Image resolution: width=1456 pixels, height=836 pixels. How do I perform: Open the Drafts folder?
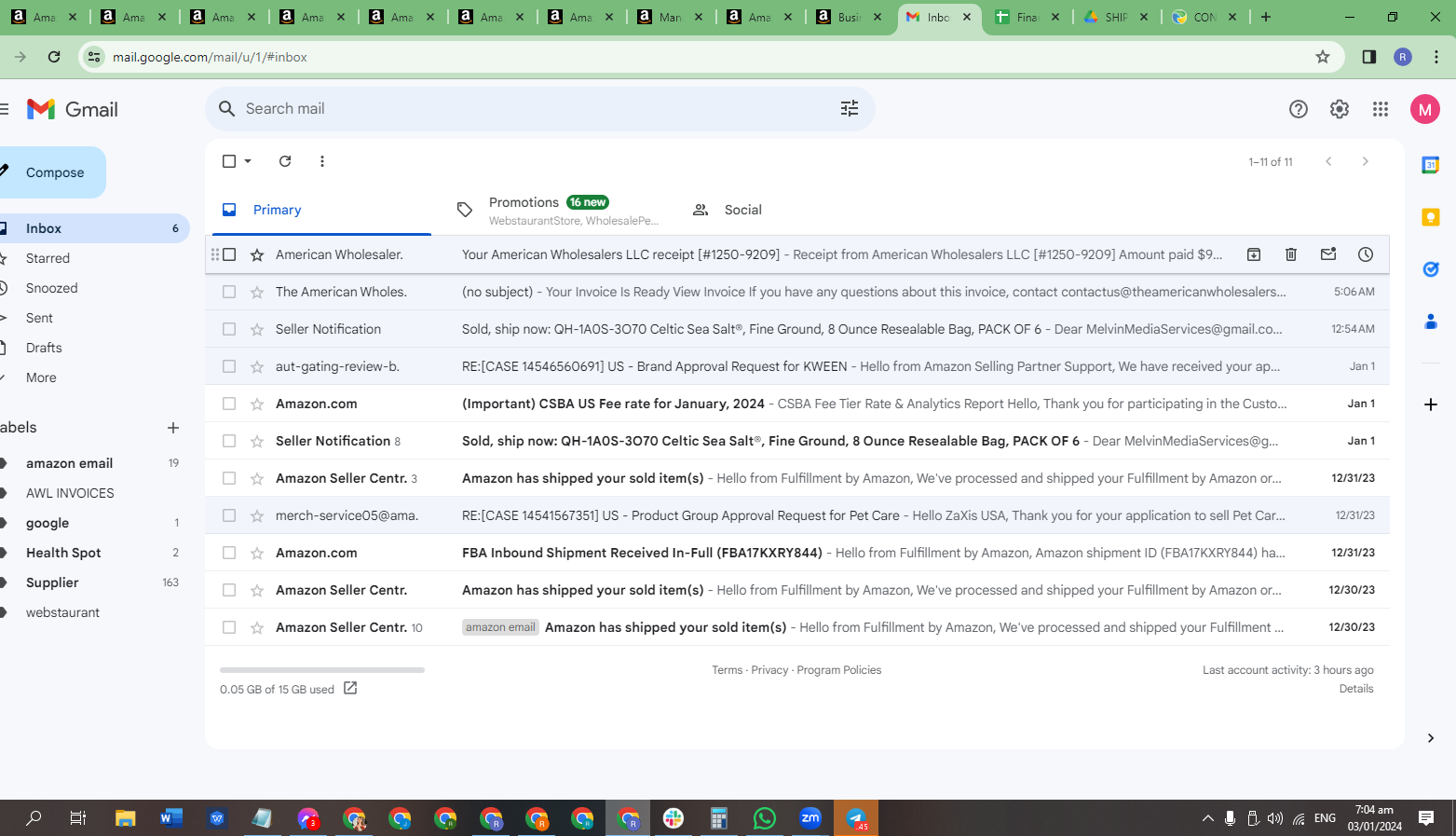coord(44,348)
